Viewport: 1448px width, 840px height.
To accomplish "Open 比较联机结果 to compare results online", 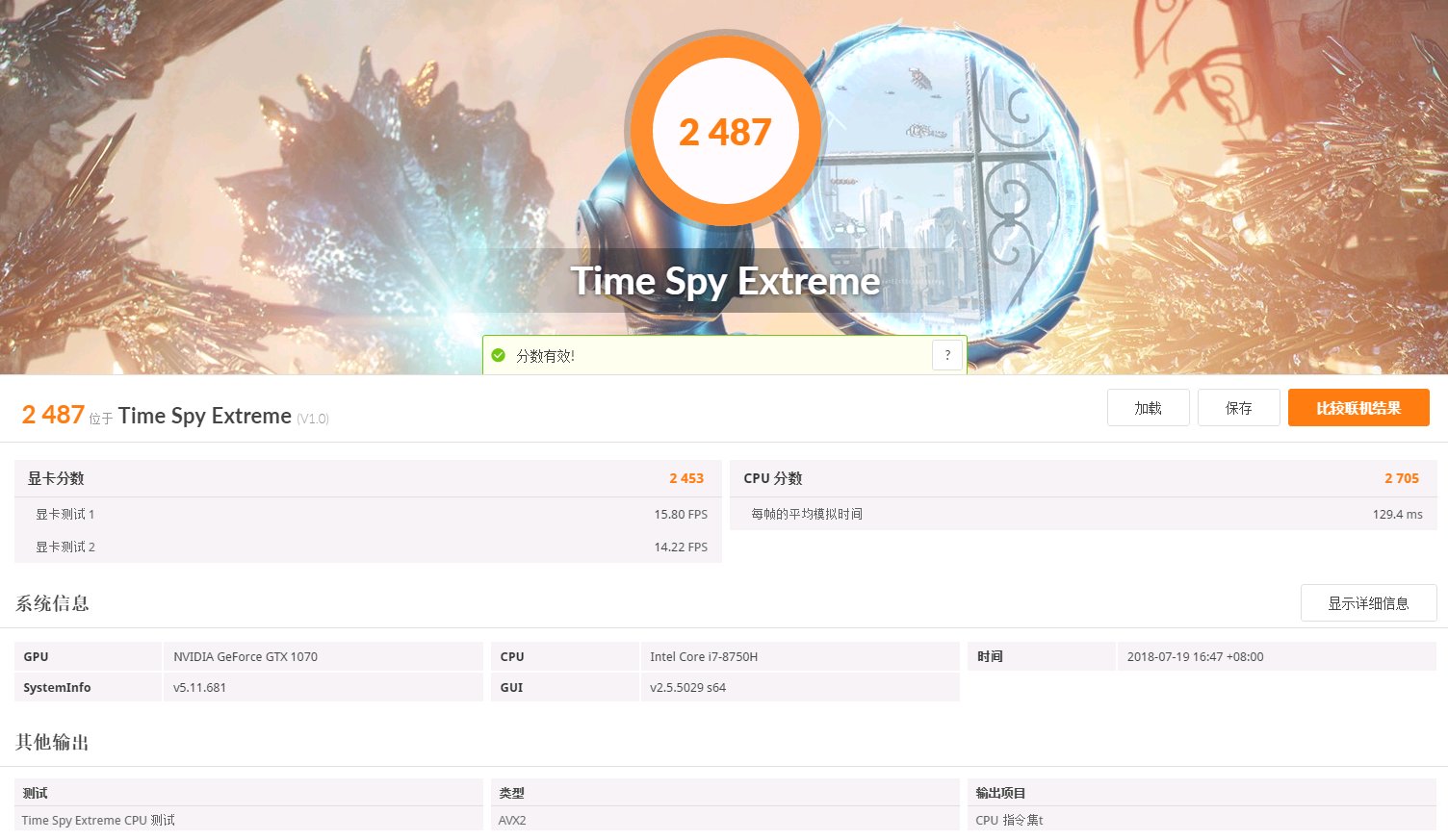I will [x=1358, y=408].
